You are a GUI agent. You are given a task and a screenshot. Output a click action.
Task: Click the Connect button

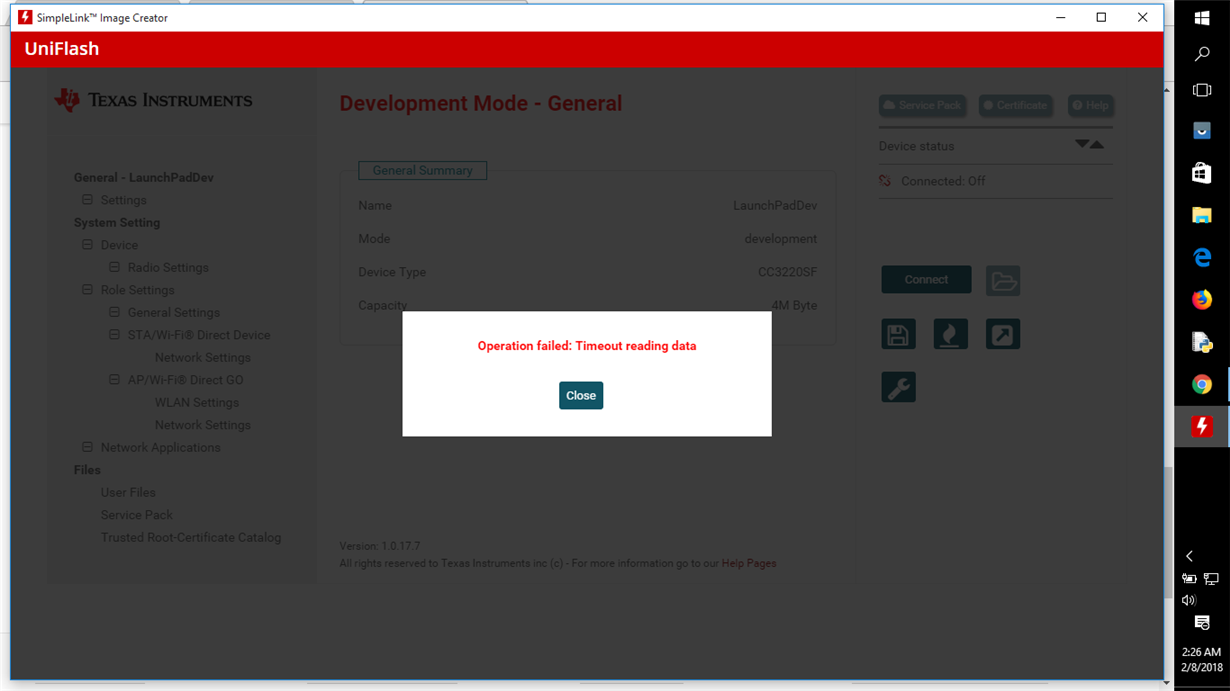point(926,280)
